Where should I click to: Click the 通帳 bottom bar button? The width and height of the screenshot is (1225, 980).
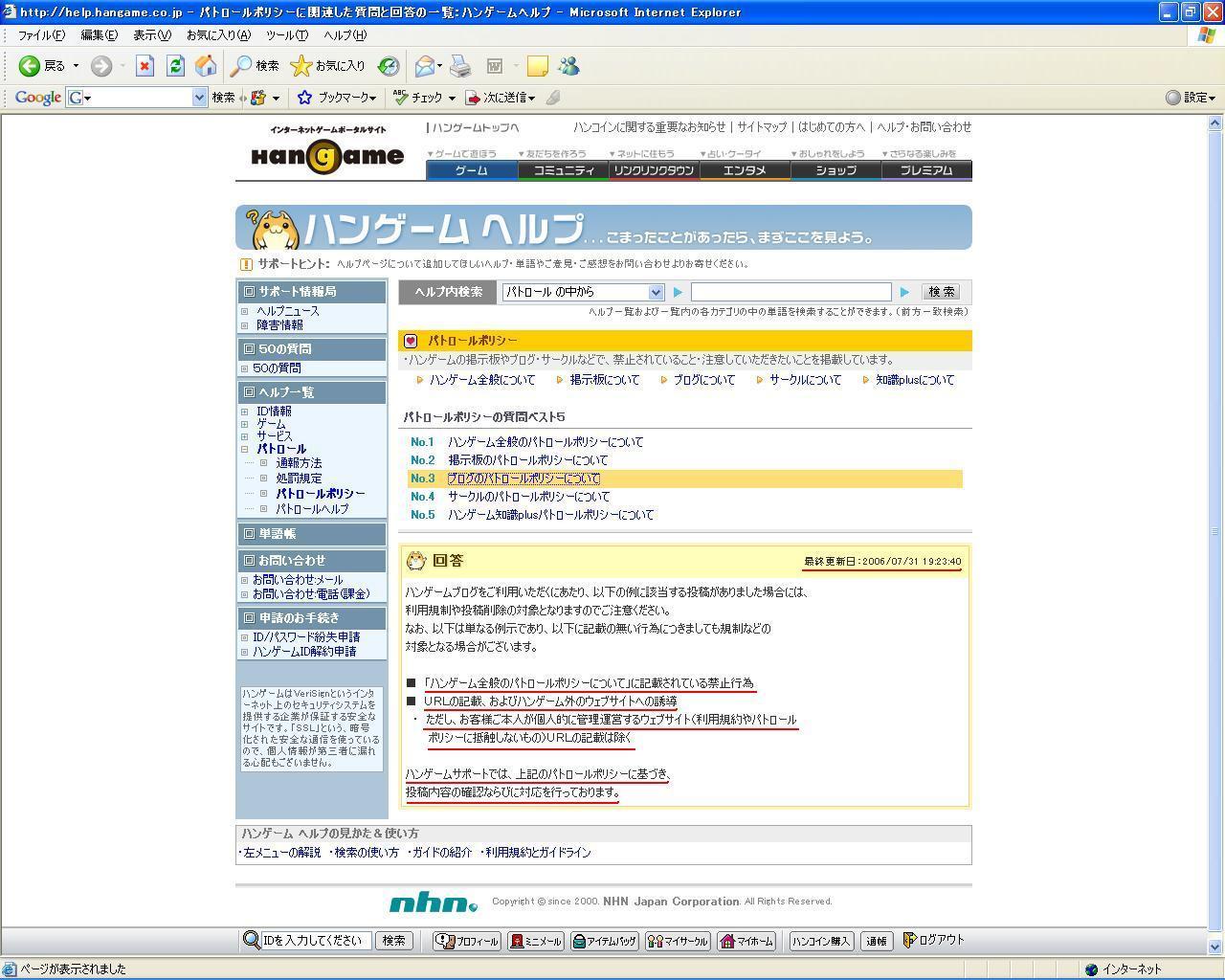pyautogui.click(x=877, y=941)
